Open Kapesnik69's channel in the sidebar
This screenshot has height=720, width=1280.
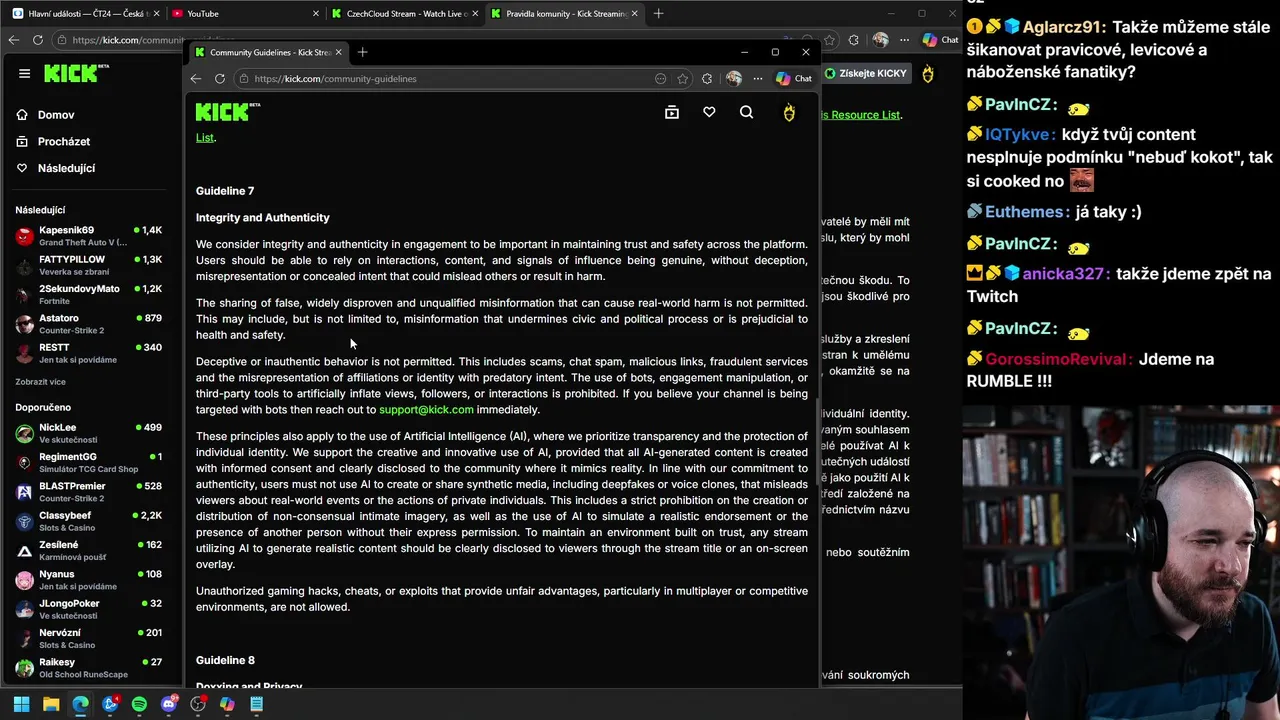pyautogui.click(x=89, y=236)
